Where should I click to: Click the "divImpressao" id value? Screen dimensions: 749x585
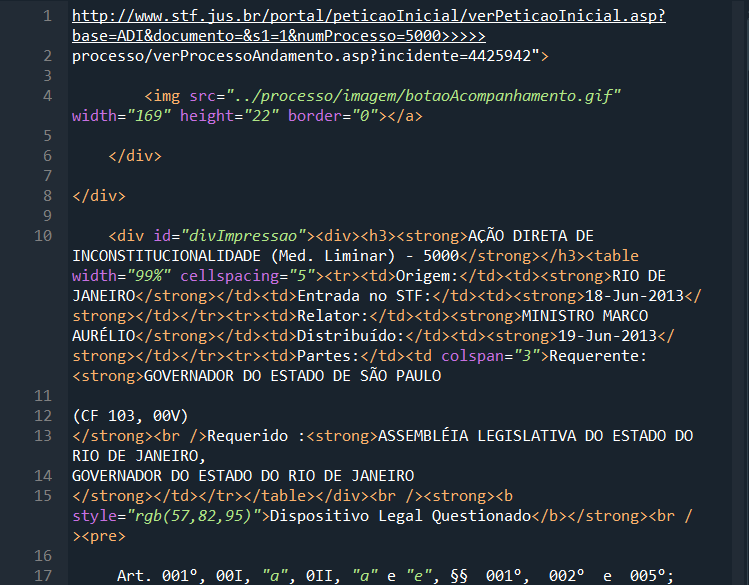[244, 236]
